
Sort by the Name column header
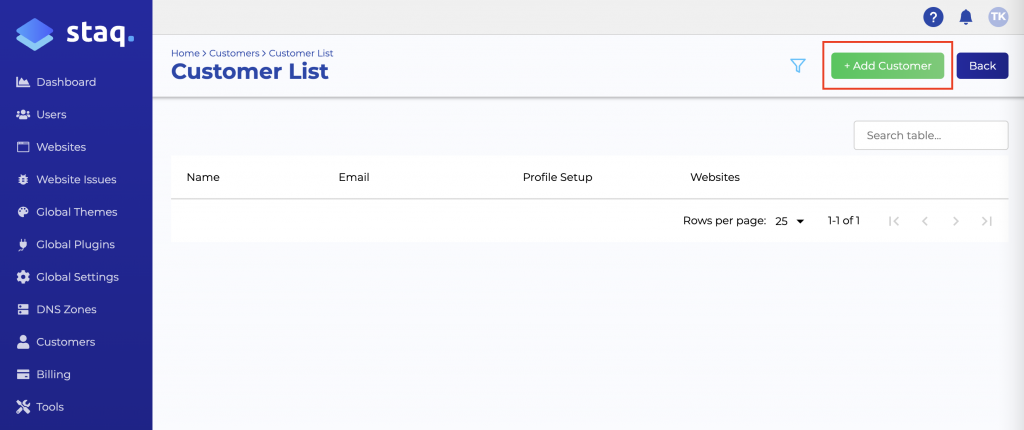[203, 177]
